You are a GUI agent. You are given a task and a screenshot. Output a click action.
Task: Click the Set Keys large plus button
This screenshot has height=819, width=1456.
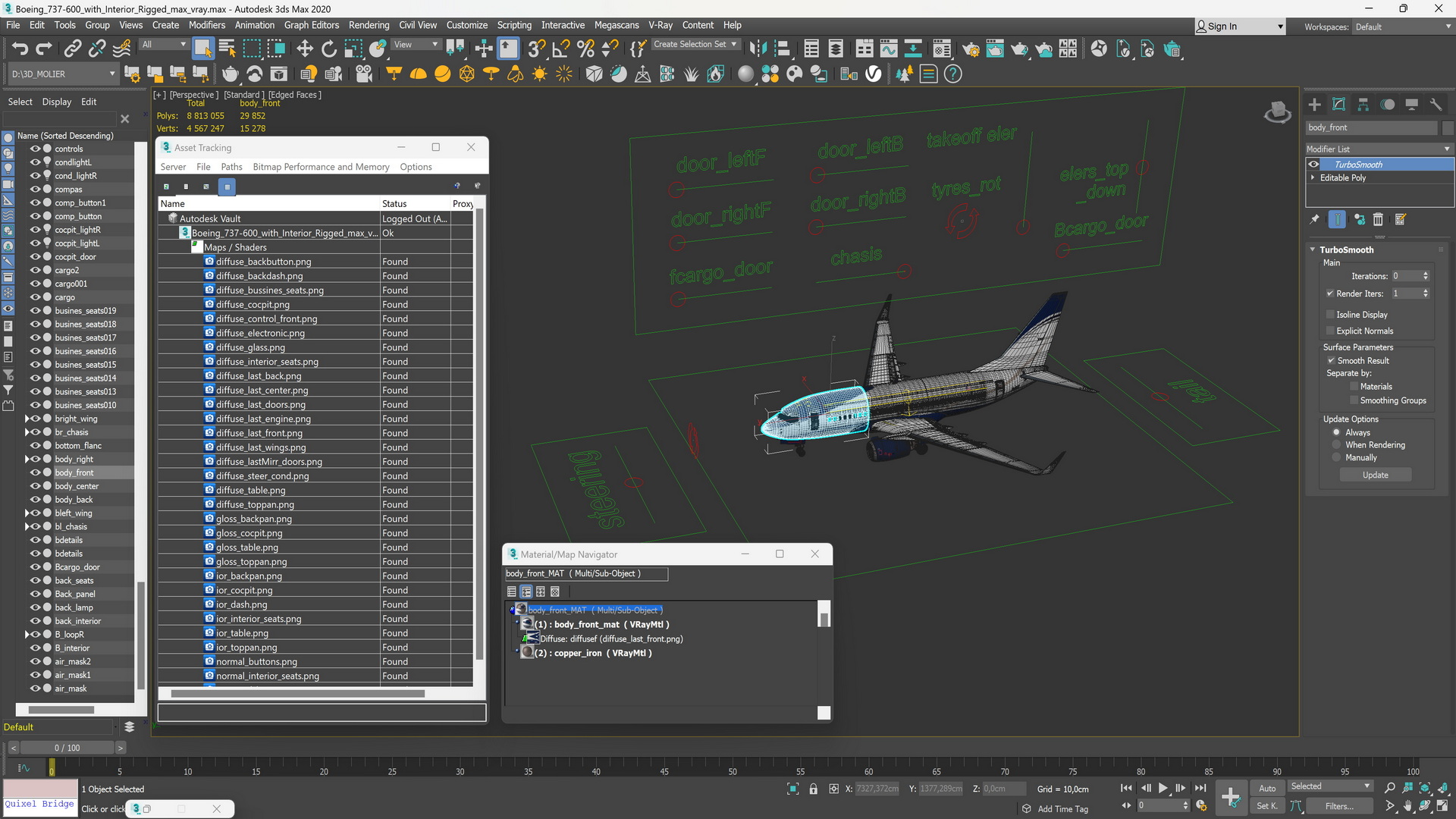pyautogui.click(x=1230, y=797)
